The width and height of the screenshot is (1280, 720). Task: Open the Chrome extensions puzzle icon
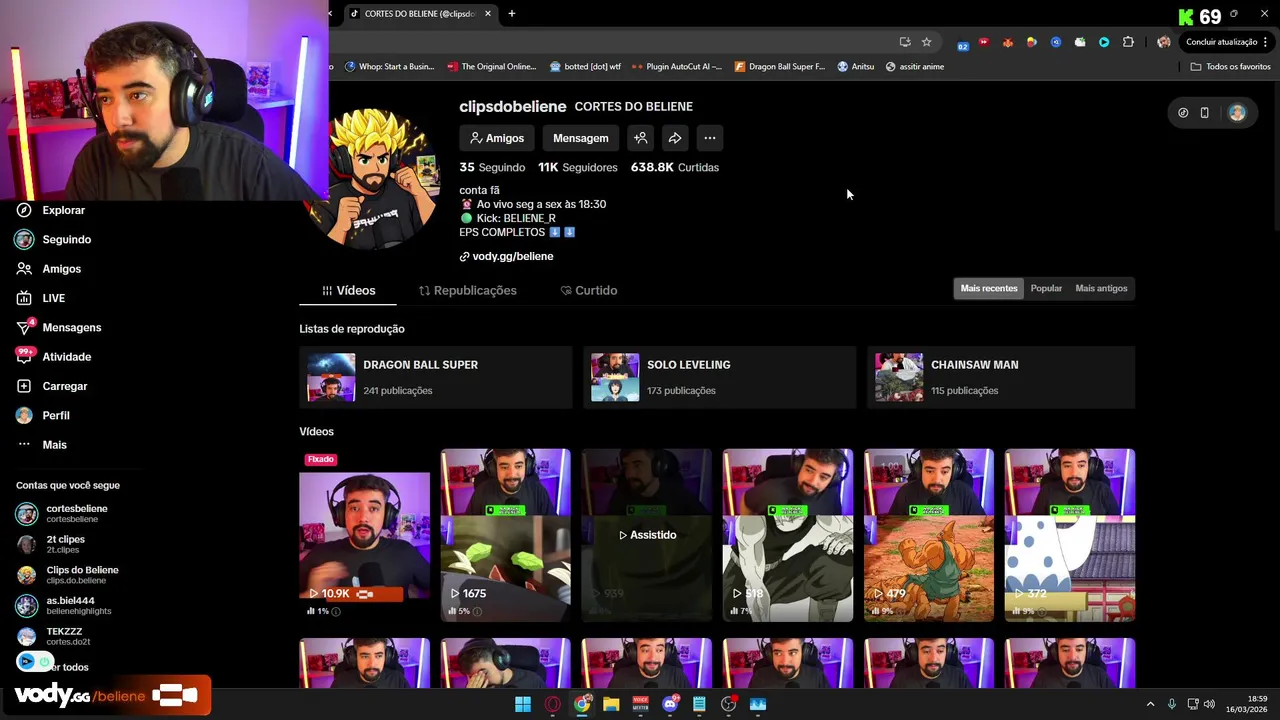point(1128,42)
